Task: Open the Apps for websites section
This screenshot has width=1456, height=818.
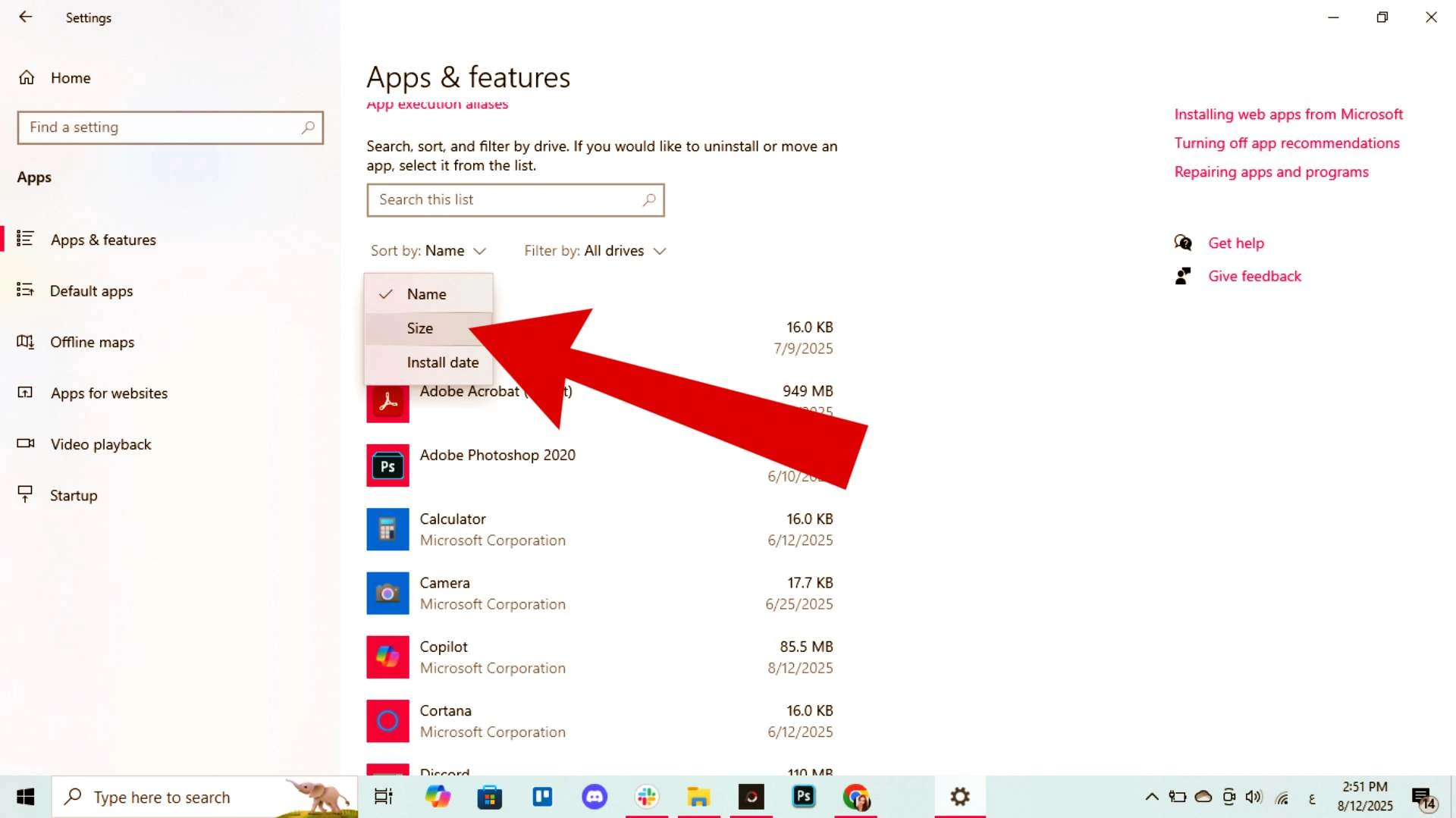Action: point(109,393)
